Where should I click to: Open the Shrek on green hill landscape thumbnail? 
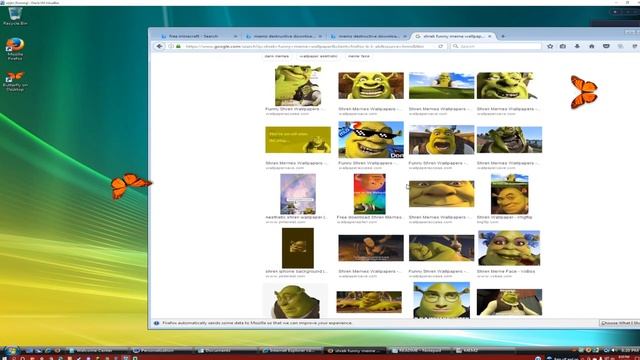click(x=442, y=86)
